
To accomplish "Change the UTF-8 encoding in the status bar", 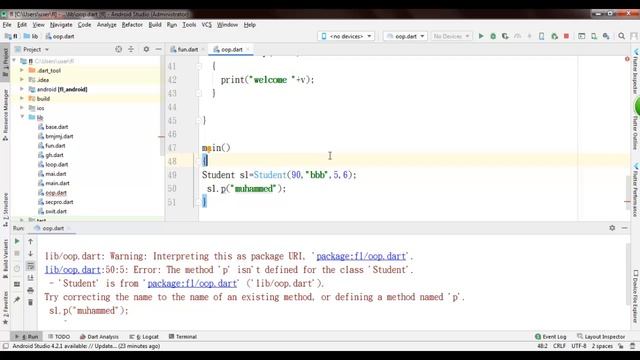I will point(579,346).
